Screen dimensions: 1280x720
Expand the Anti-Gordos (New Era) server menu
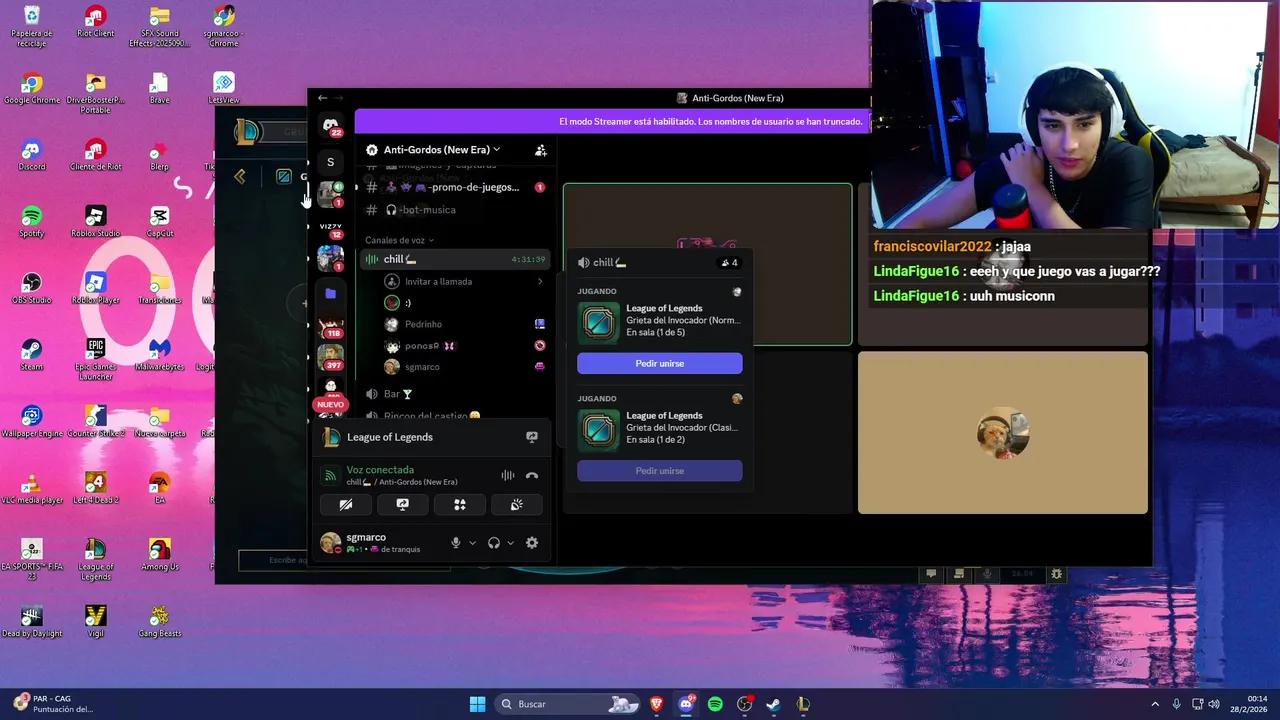(x=441, y=150)
